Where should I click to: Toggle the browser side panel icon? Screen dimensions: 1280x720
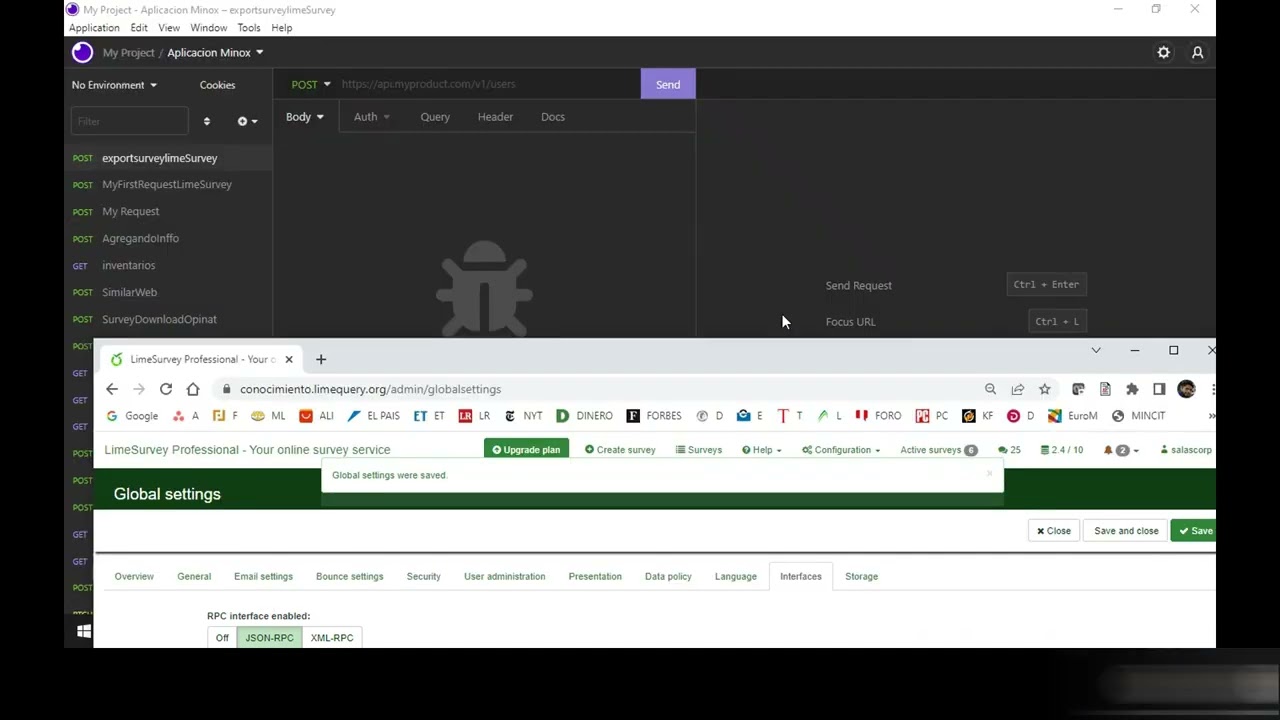pyautogui.click(x=1159, y=389)
